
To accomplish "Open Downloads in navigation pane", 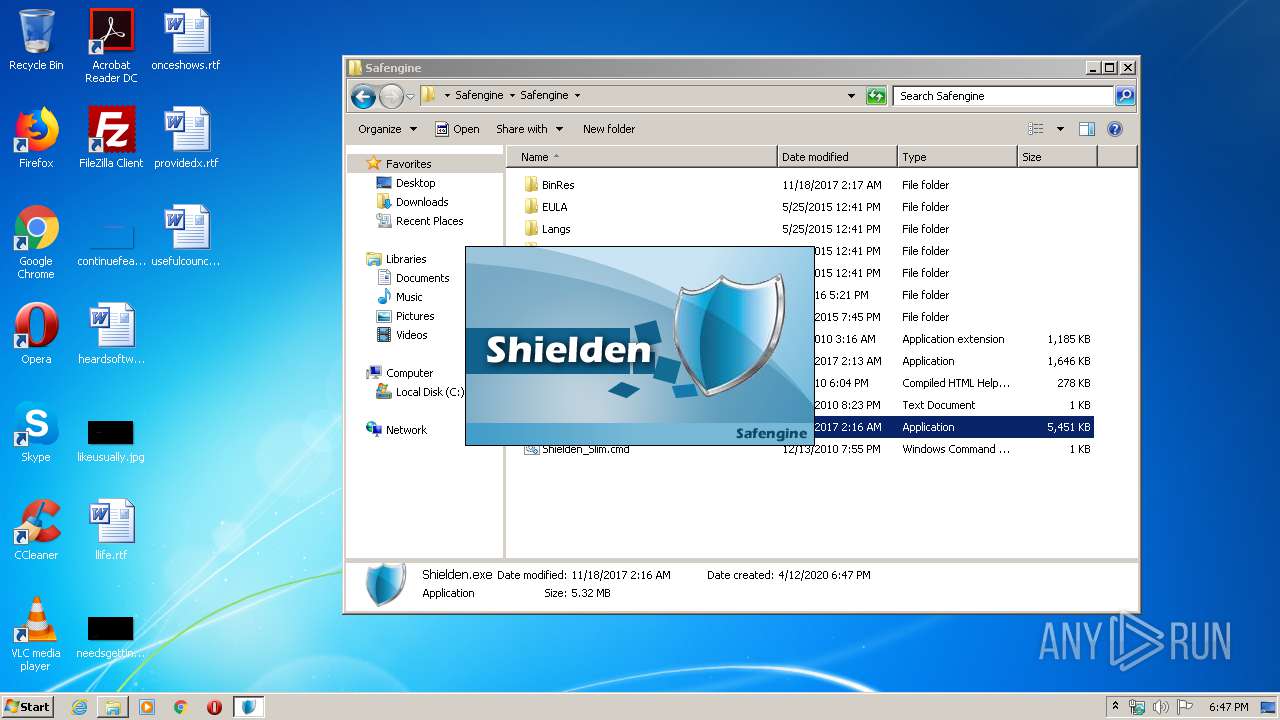I will [x=421, y=202].
